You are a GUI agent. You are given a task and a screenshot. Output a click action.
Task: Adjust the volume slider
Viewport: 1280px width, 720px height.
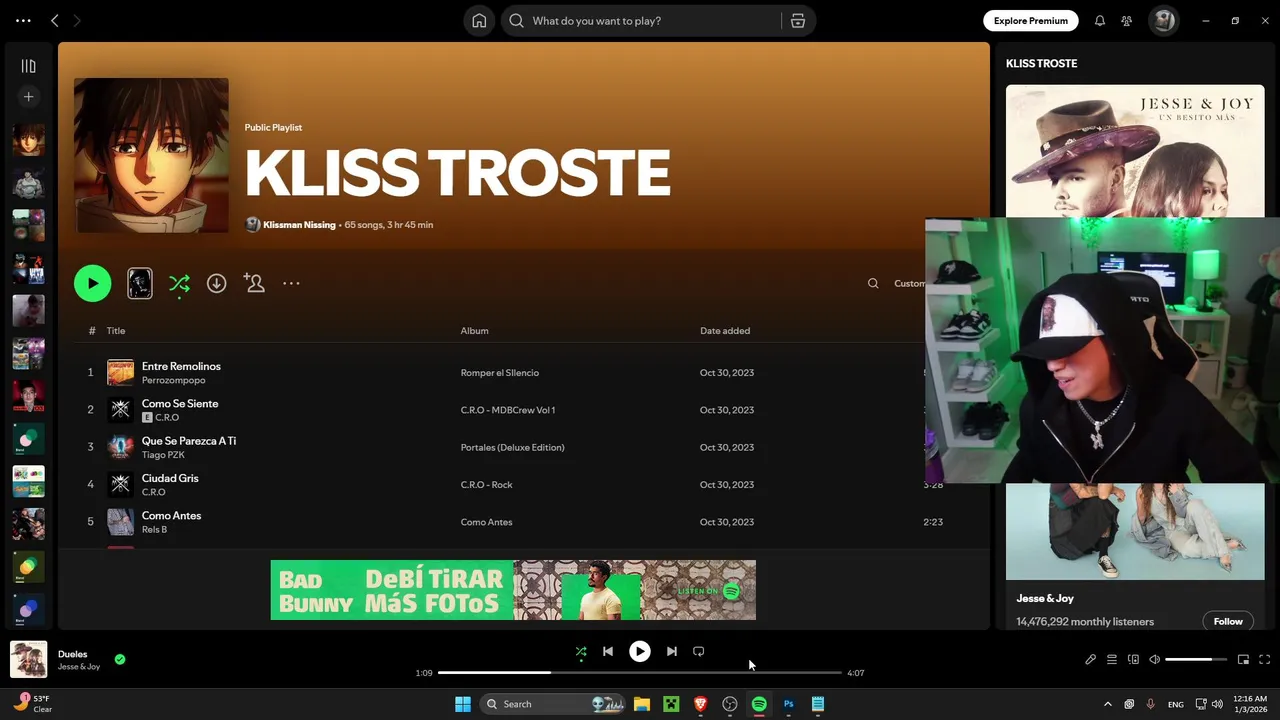1196,660
